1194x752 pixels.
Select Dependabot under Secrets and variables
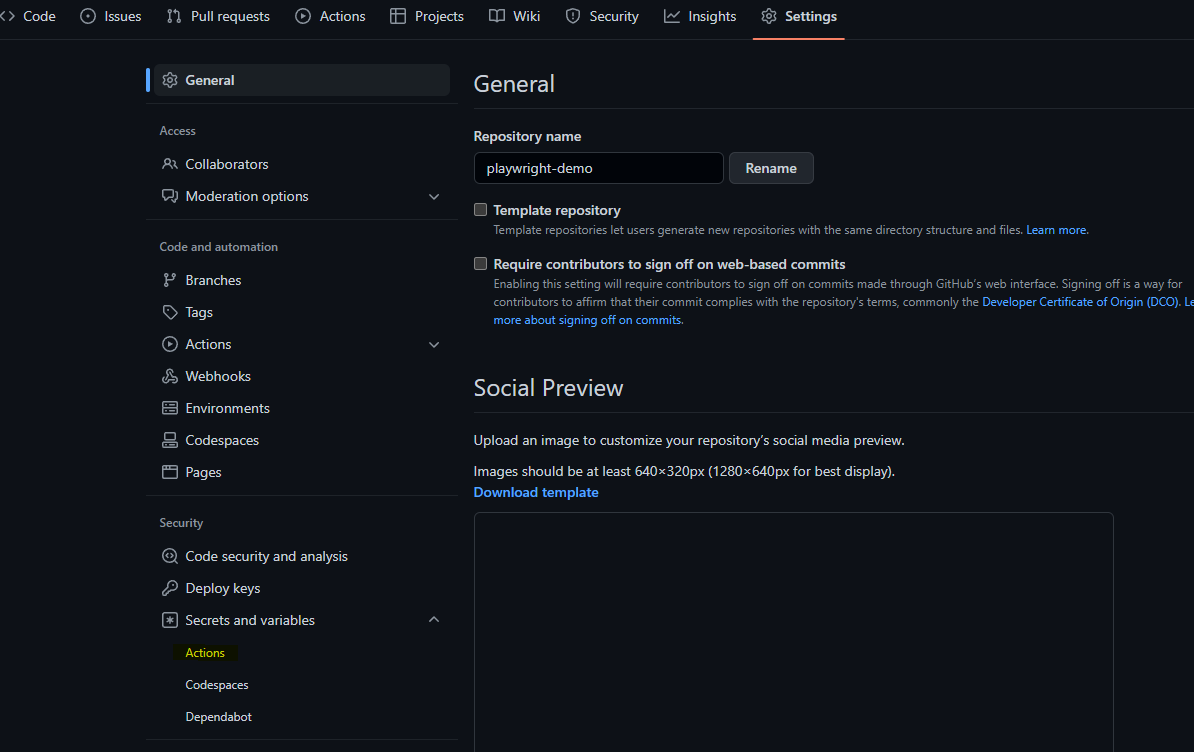pyautogui.click(x=219, y=716)
